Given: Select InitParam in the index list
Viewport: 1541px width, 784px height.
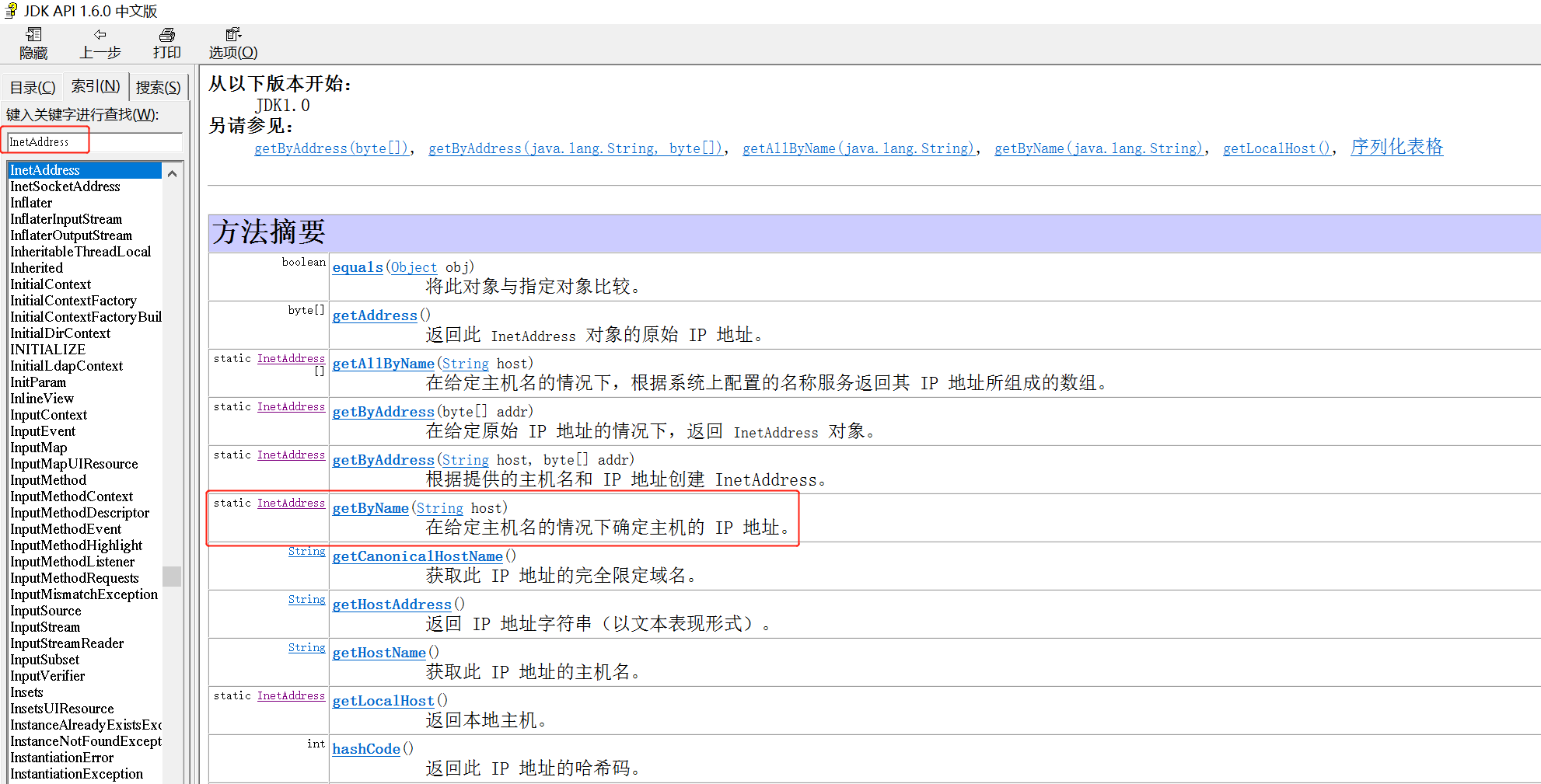Looking at the screenshot, I should pyautogui.click(x=38, y=382).
